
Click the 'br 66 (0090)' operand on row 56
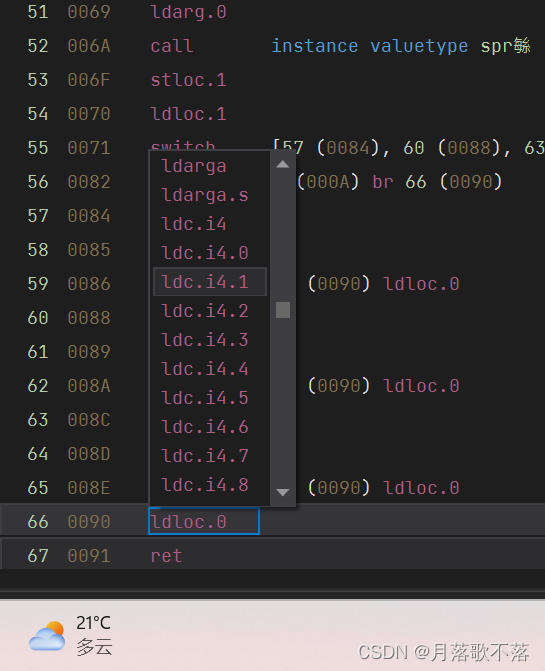[x=437, y=182]
